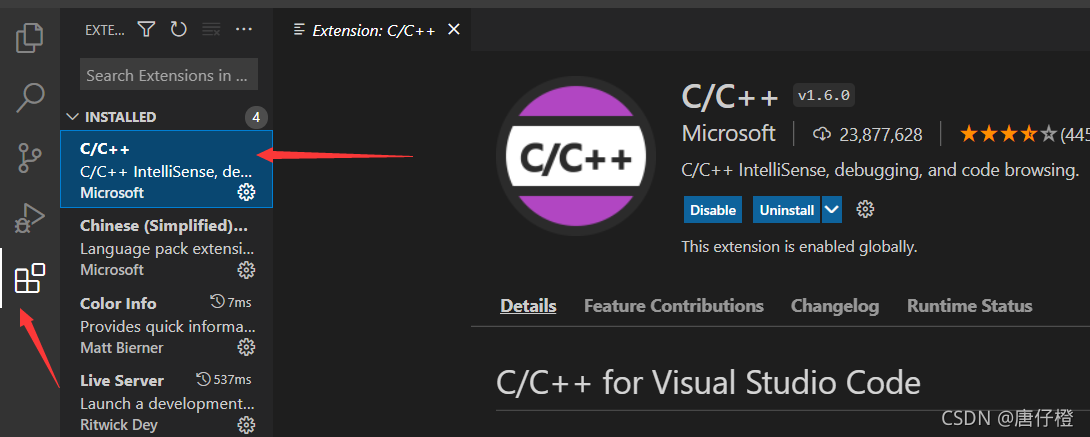This screenshot has width=1090, height=437.
Task: Collapse the INSTALLED section
Action: tap(71, 117)
